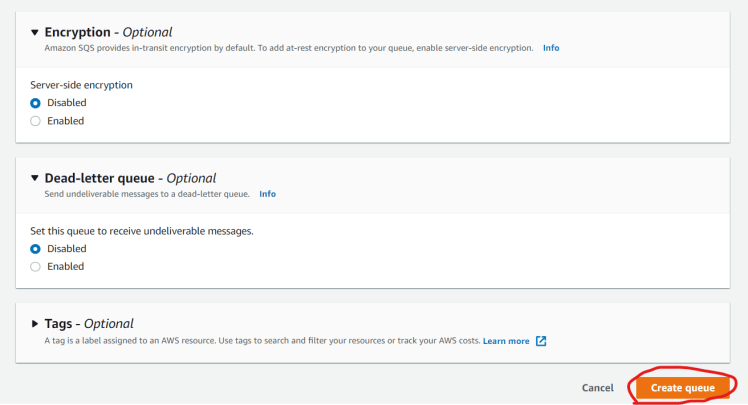748x405 pixels.
Task: Select Enabled for server-side encryption
Action: pyautogui.click(x=35, y=121)
